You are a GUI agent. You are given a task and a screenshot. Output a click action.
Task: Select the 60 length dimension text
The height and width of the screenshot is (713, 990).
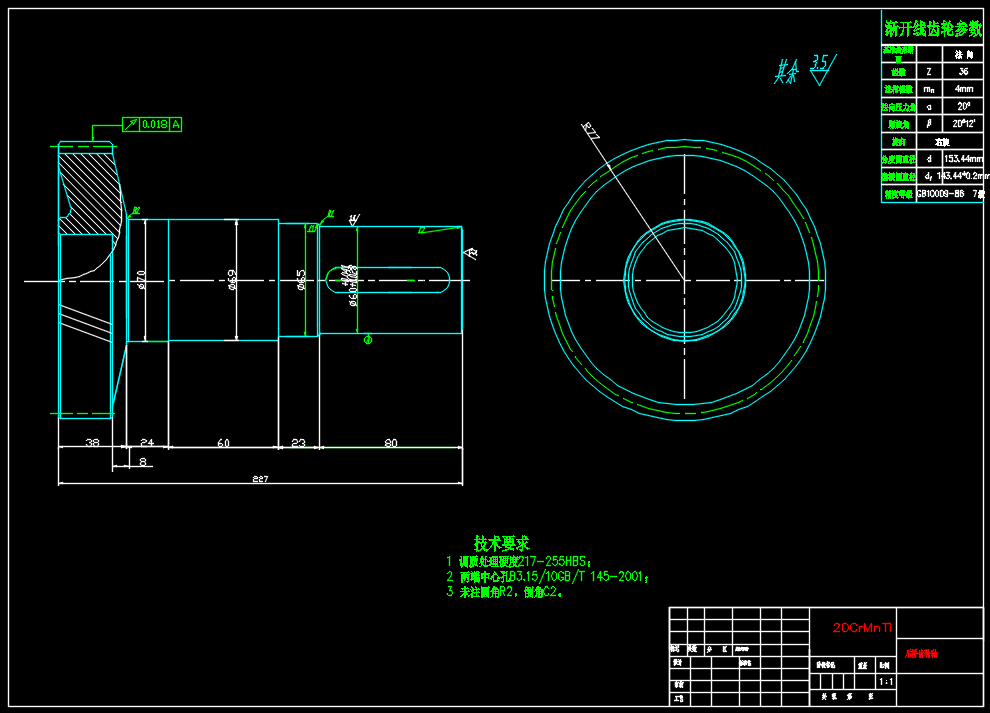pos(222,441)
